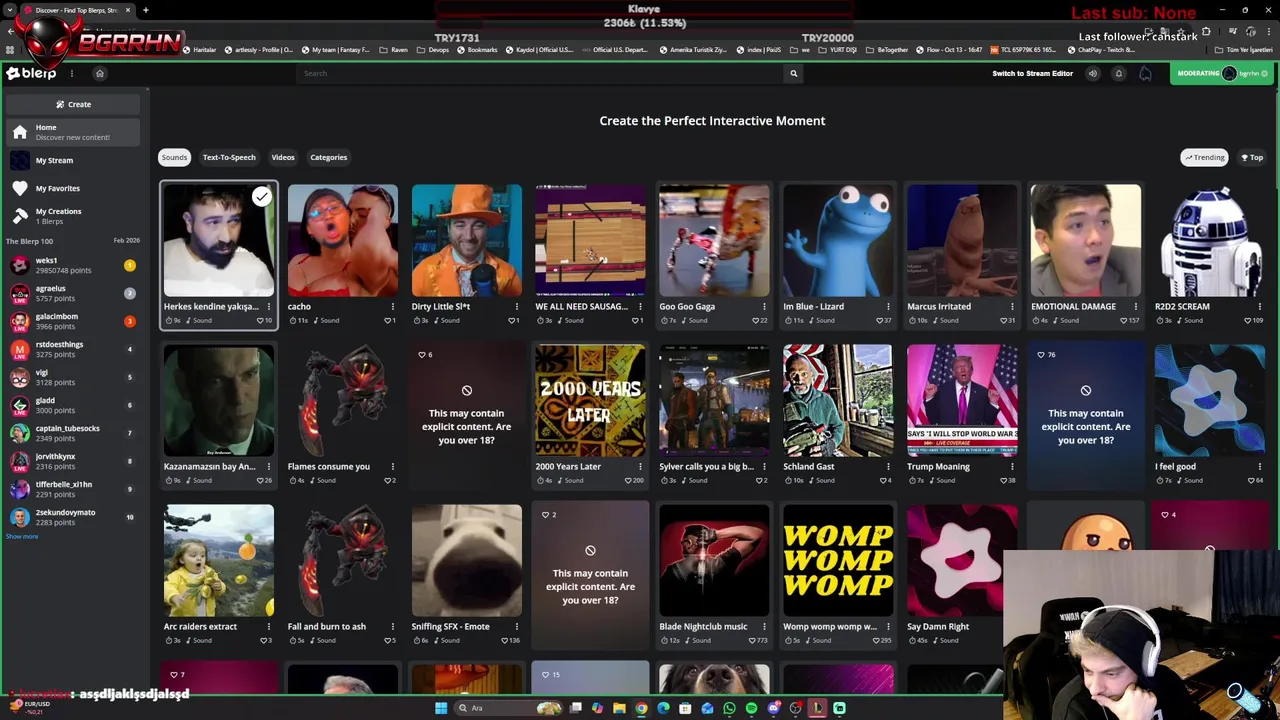Click the home icon in top bar
Image resolution: width=1280 pixels, height=720 pixels.
tap(100, 73)
